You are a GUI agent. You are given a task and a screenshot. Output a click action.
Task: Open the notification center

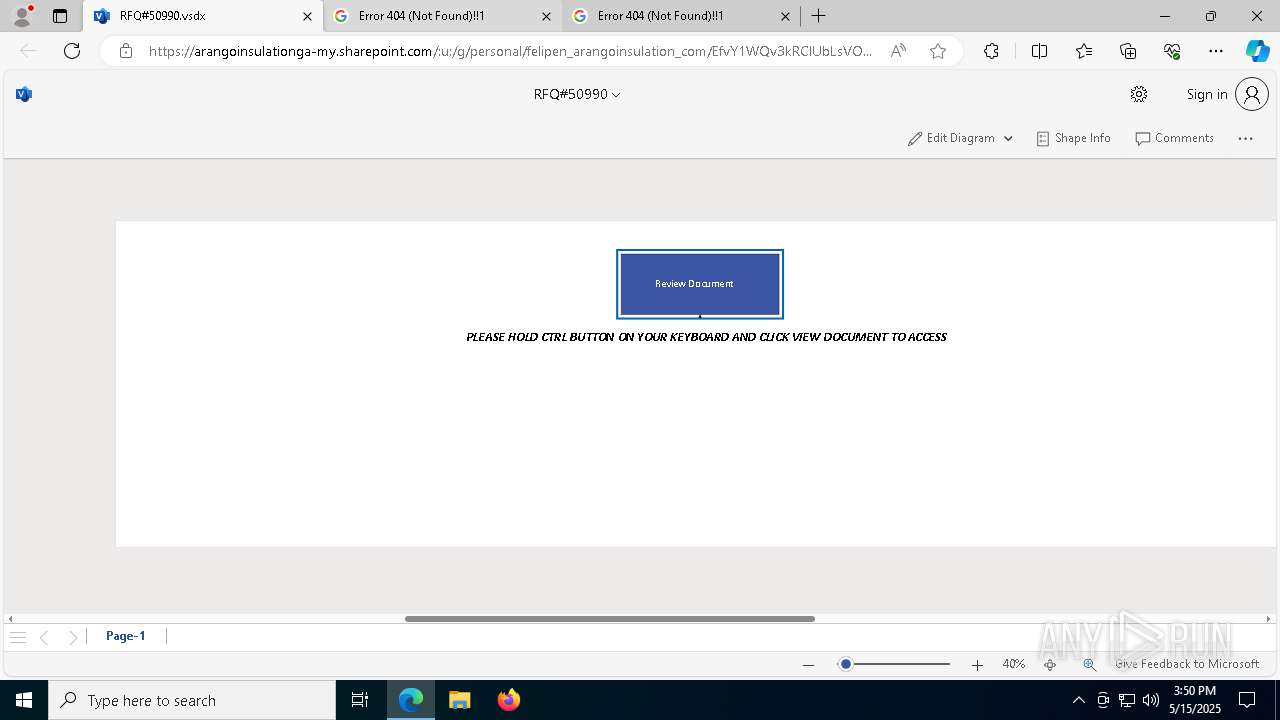[1247, 700]
